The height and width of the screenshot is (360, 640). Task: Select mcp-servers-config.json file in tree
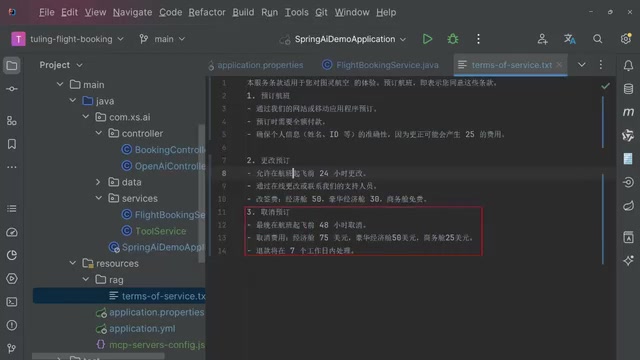(x=150, y=345)
